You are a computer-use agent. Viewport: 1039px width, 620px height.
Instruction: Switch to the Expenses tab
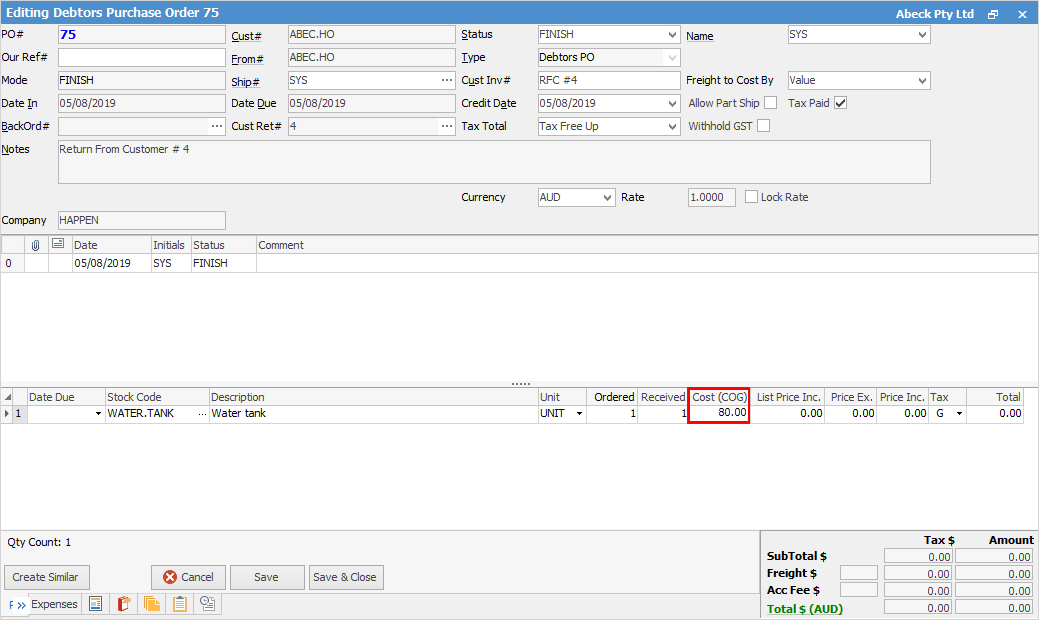pos(54,604)
